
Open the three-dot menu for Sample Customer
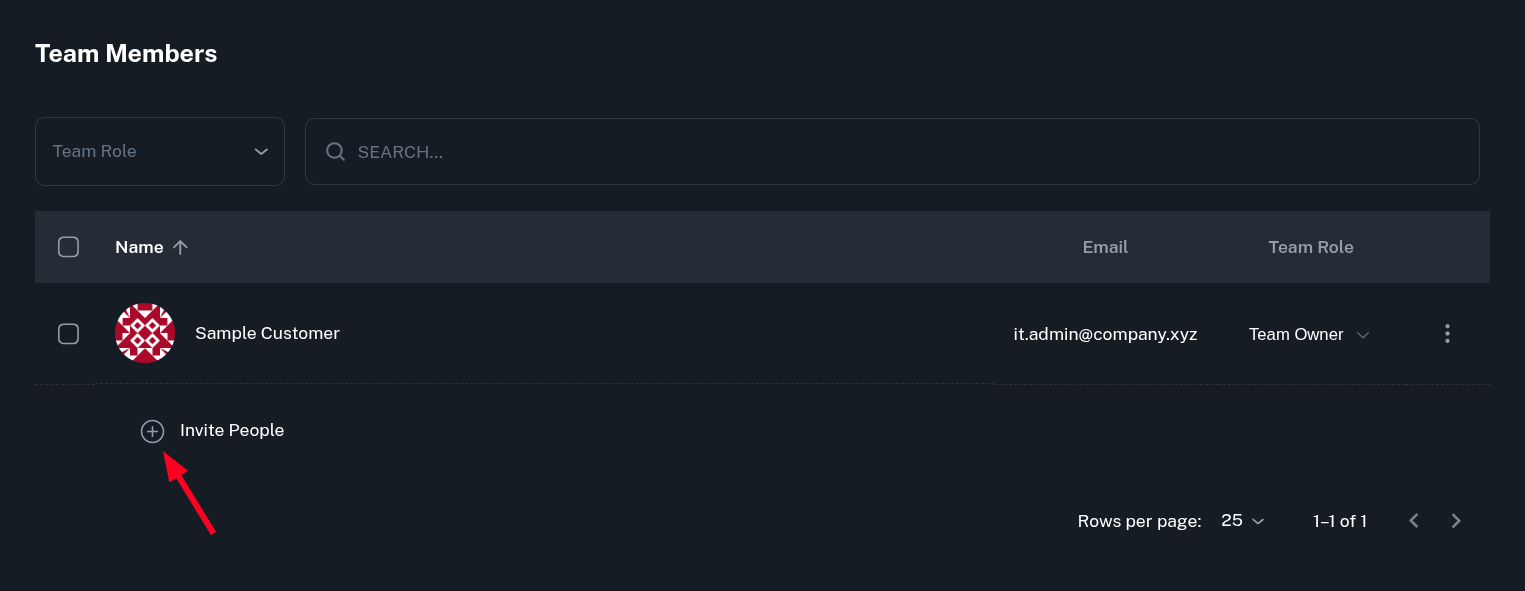[x=1447, y=334]
